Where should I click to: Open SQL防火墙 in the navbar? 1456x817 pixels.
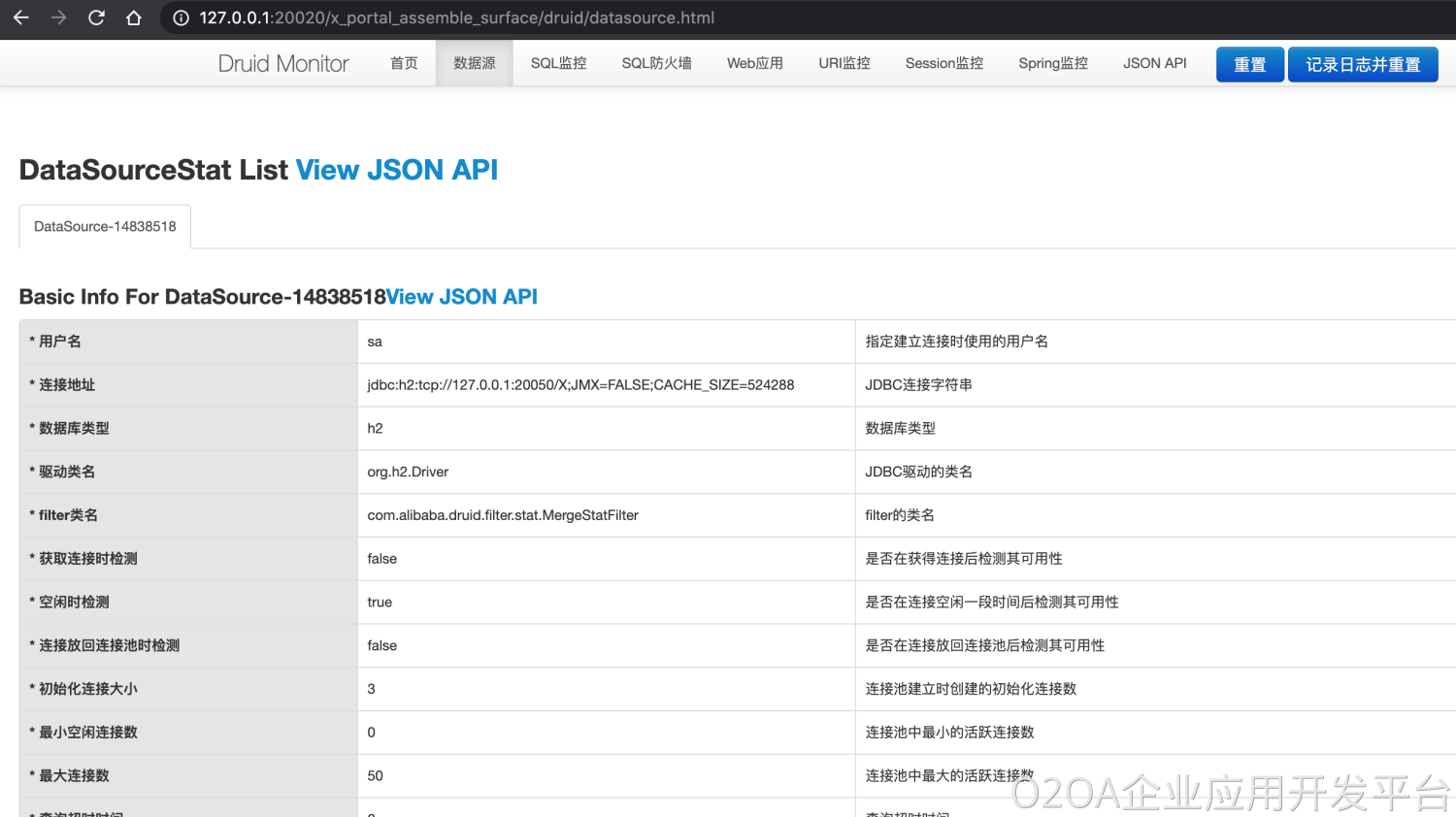pos(656,63)
